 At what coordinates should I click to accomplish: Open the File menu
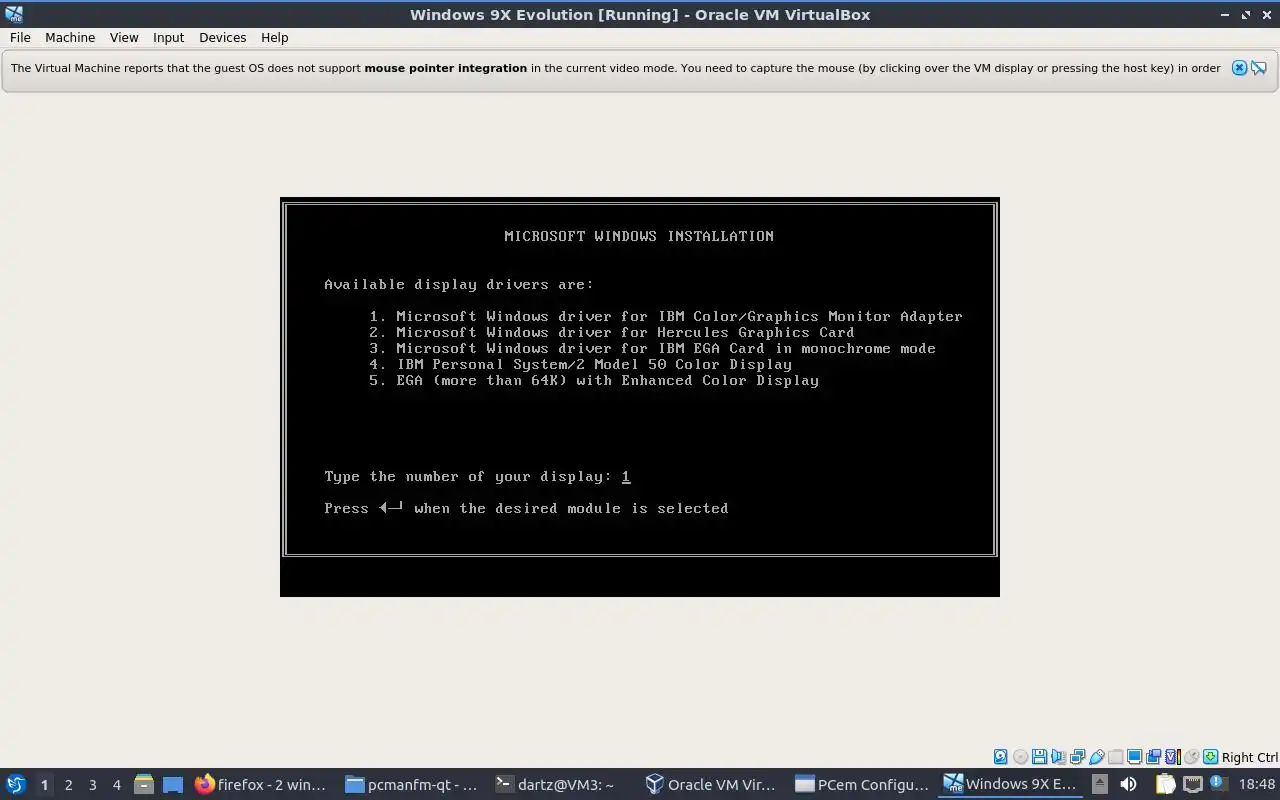20,37
